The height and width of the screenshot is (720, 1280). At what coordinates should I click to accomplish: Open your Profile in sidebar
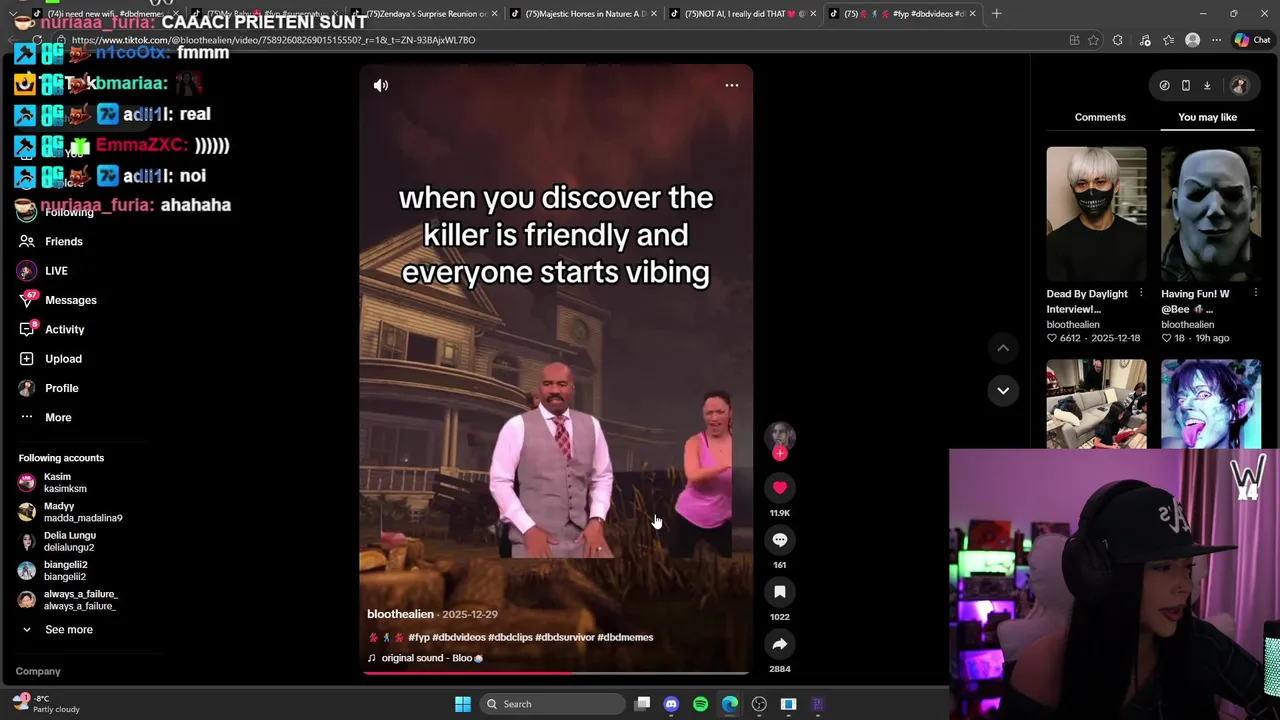coord(48,388)
